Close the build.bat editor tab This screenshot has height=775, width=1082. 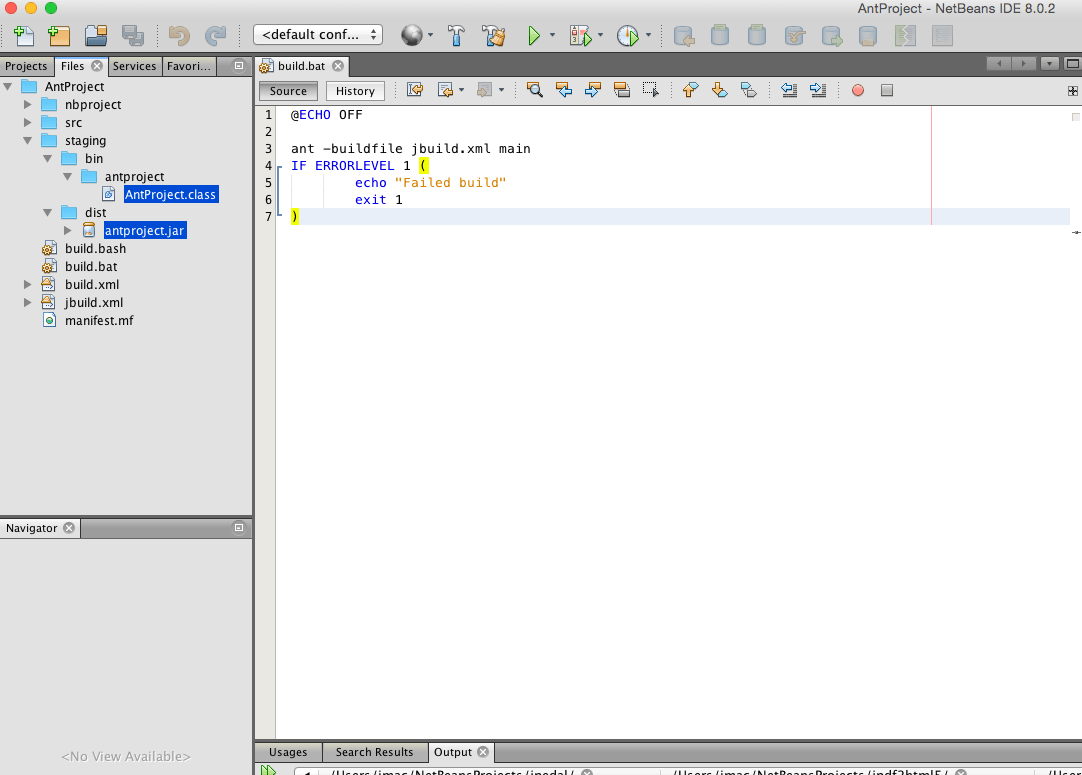(338, 66)
